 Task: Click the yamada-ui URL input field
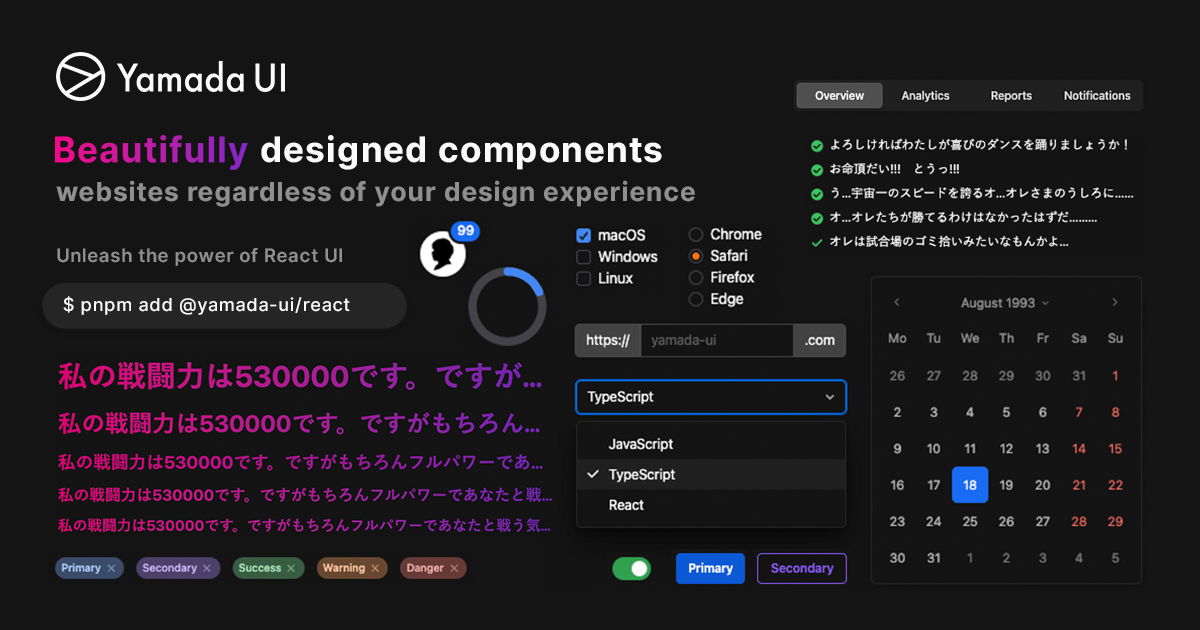point(716,341)
